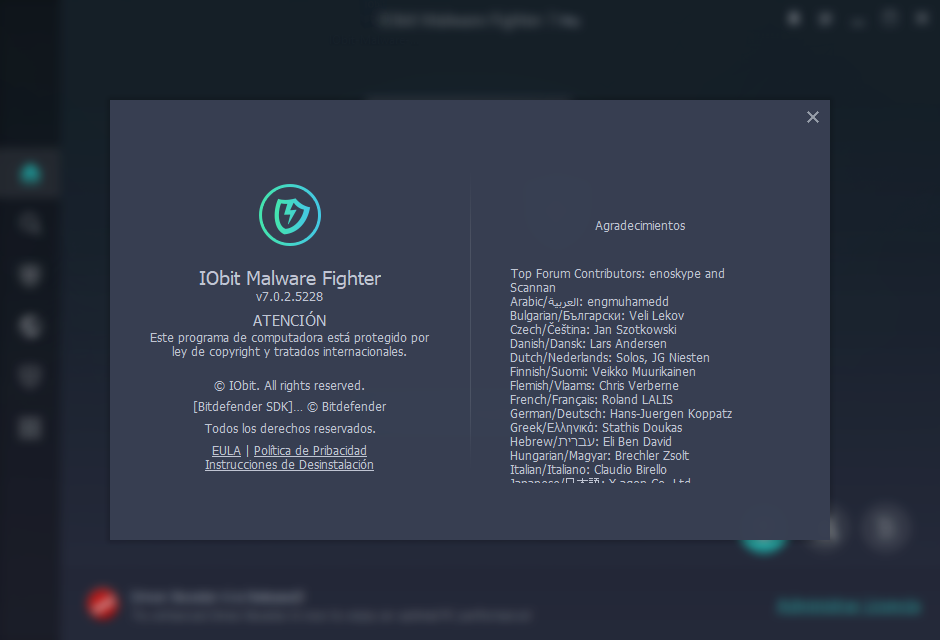Select the Finnish credit Veikko Muurikainen
This screenshot has height=640, width=940.
(x=603, y=372)
